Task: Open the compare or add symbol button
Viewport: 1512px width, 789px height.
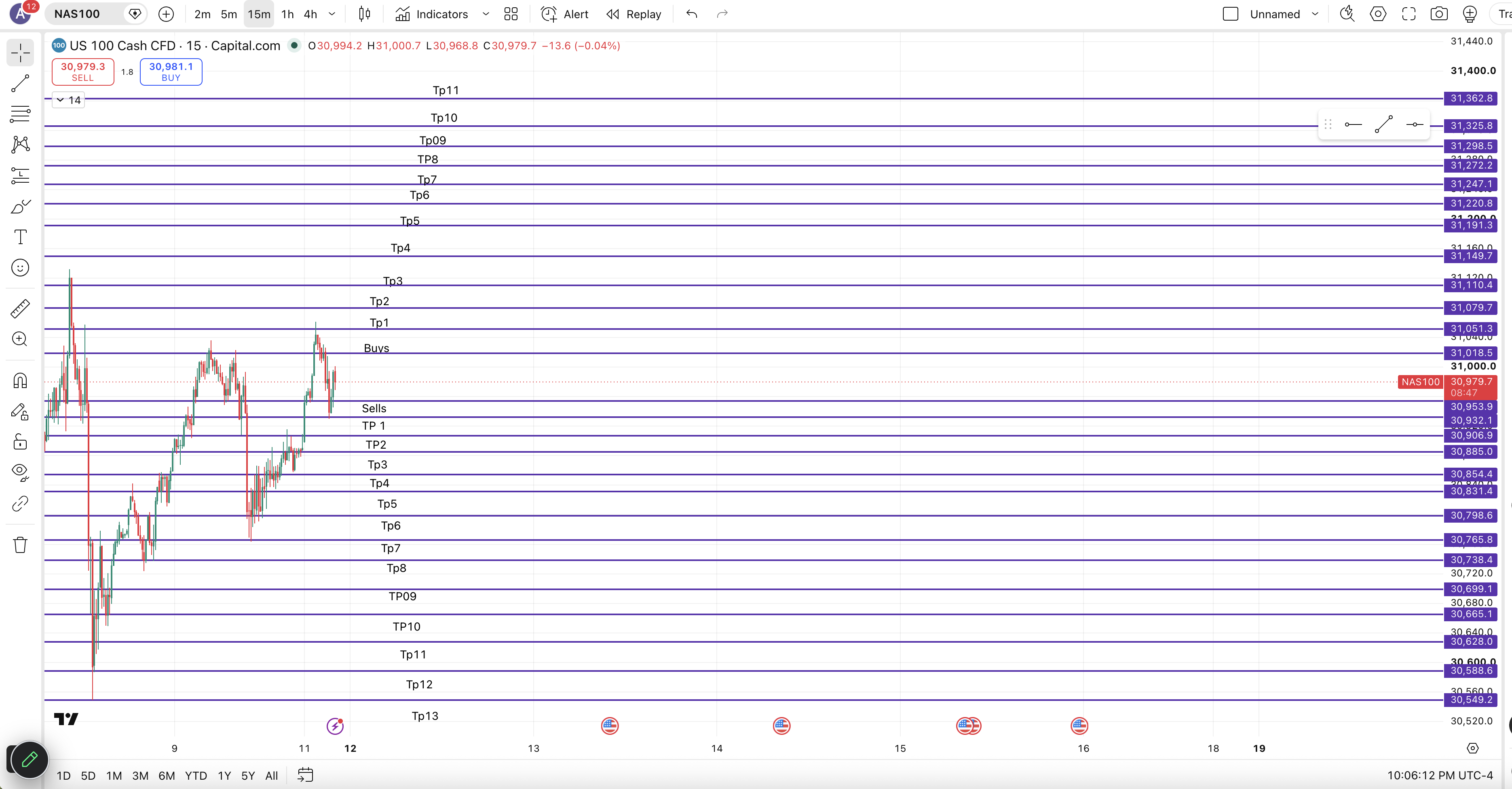Action: pyautogui.click(x=166, y=14)
